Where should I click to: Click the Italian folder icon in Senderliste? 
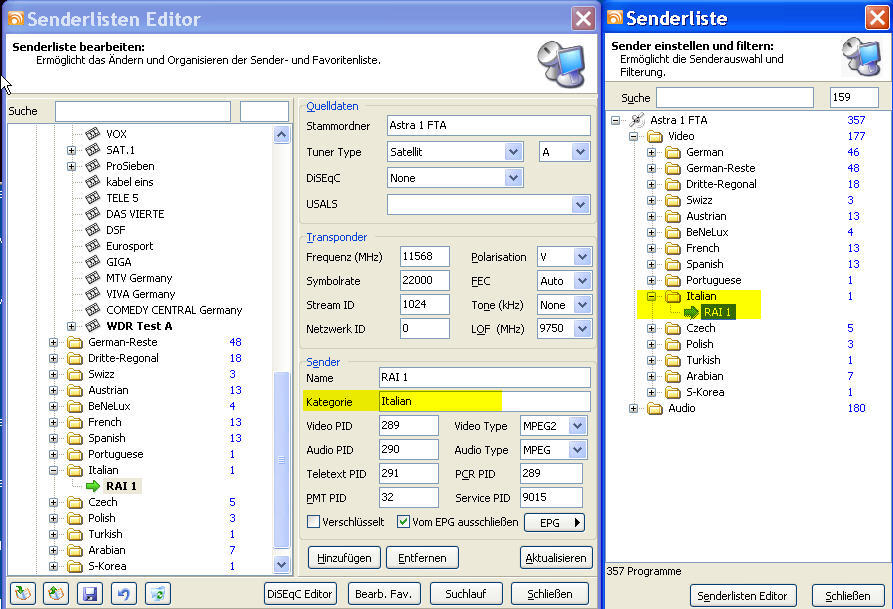tap(672, 296)
